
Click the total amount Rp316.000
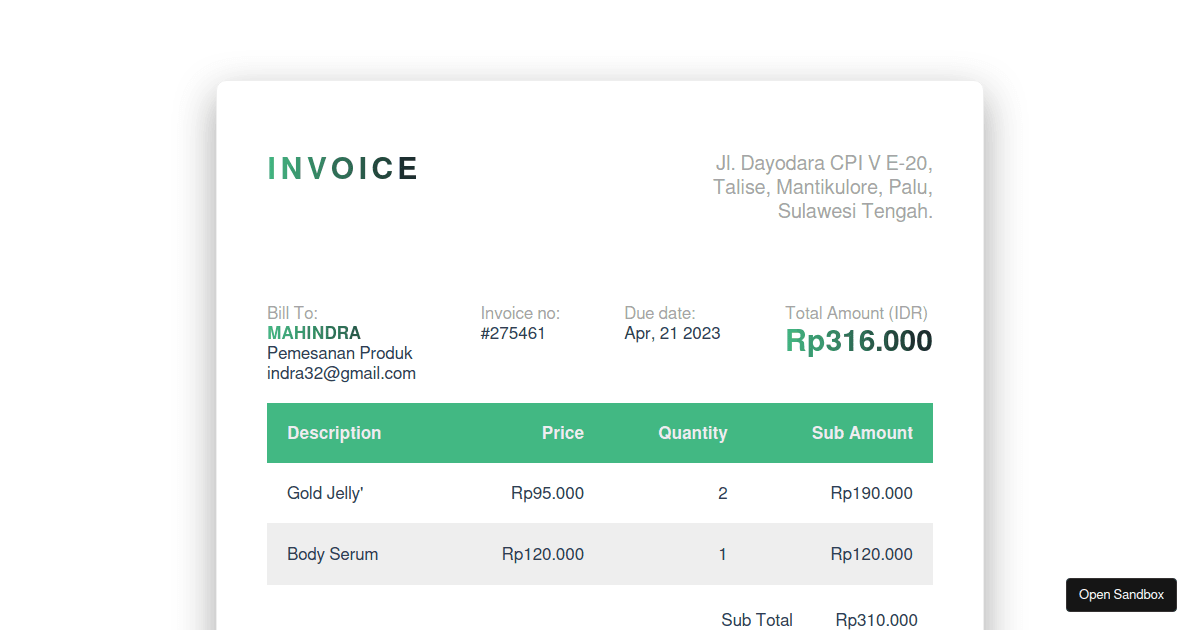click(x=859, y=341)
